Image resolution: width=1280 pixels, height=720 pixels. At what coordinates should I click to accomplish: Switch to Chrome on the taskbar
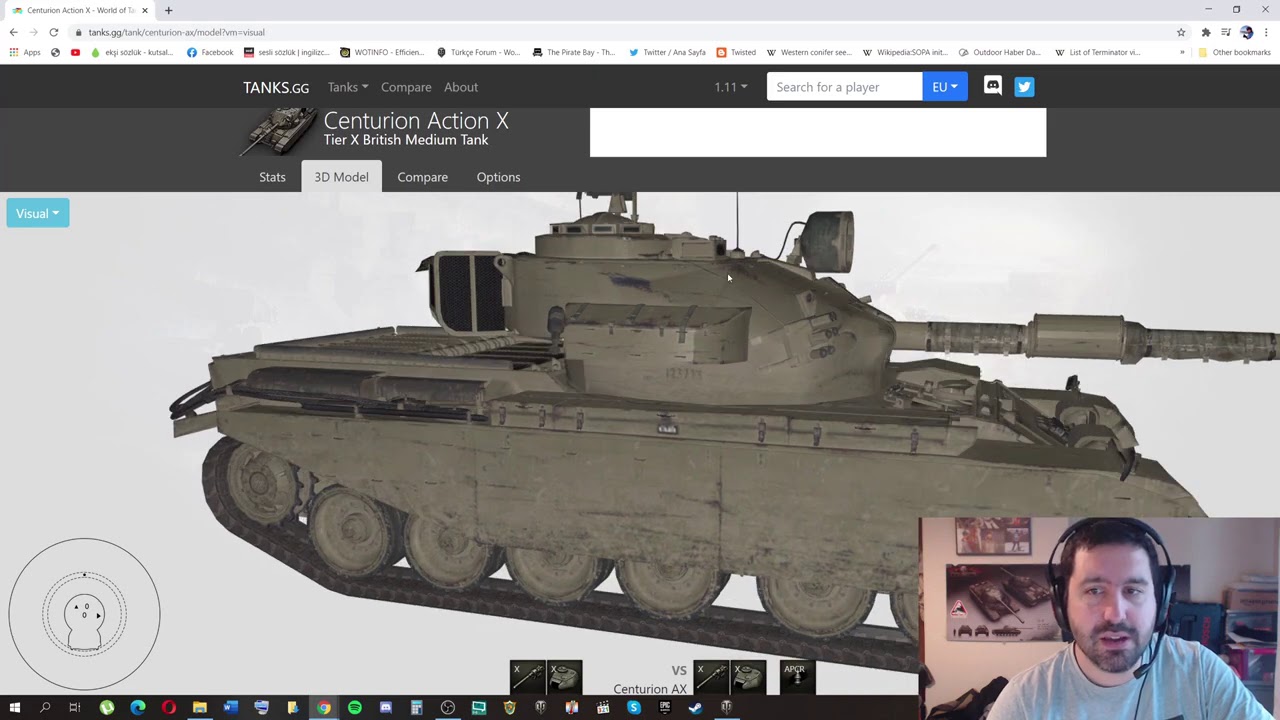323,708
